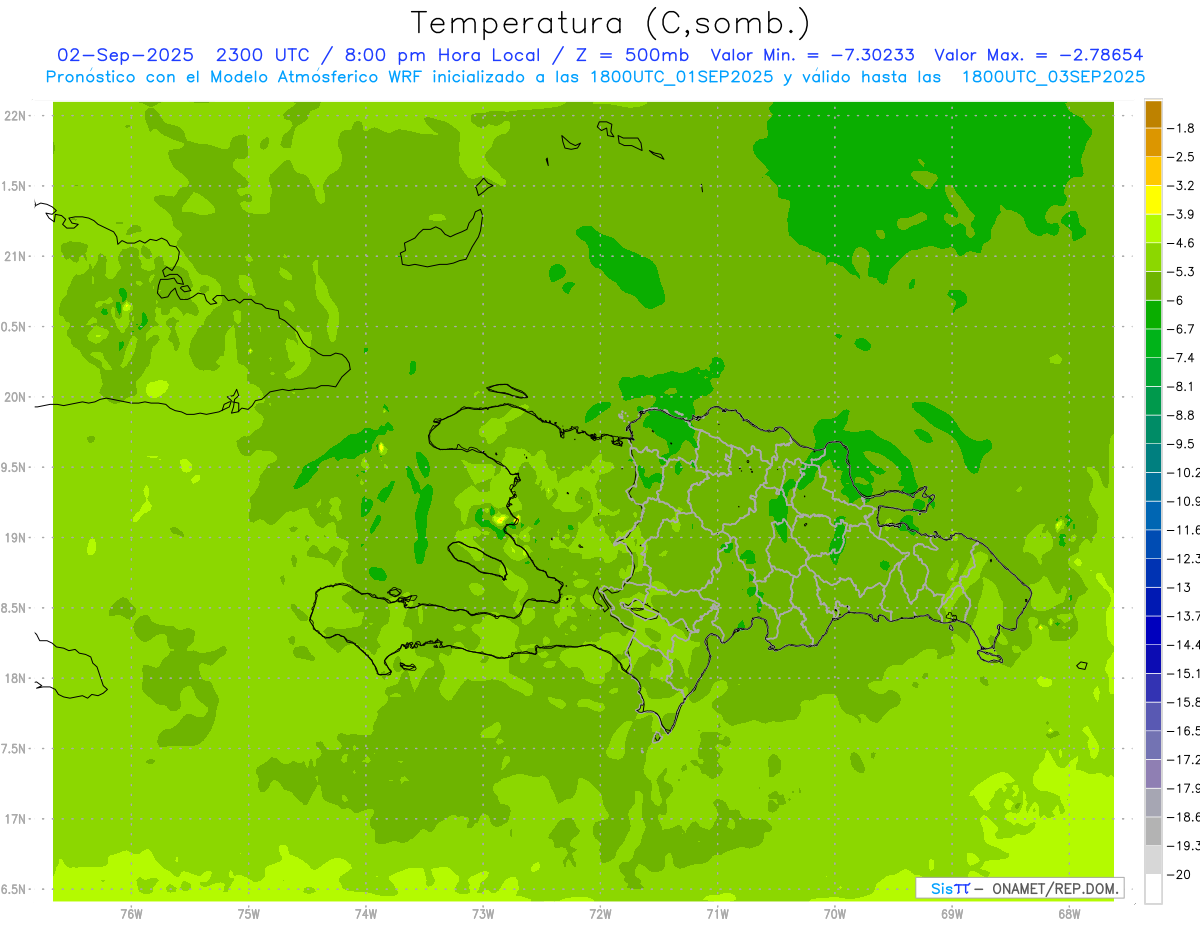The width and height of the screenshot is (1200, 927).
Task: Click the "-6.7" colorbar label
Action: [x=1181, y=329]
